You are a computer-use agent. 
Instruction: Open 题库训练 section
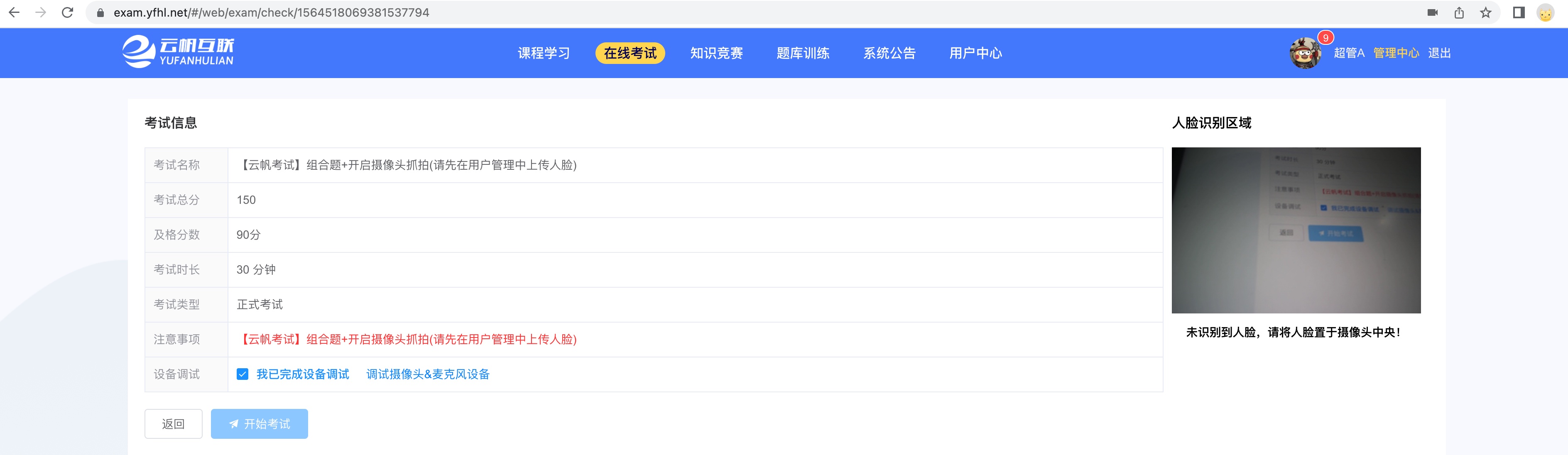coord(803,53)
